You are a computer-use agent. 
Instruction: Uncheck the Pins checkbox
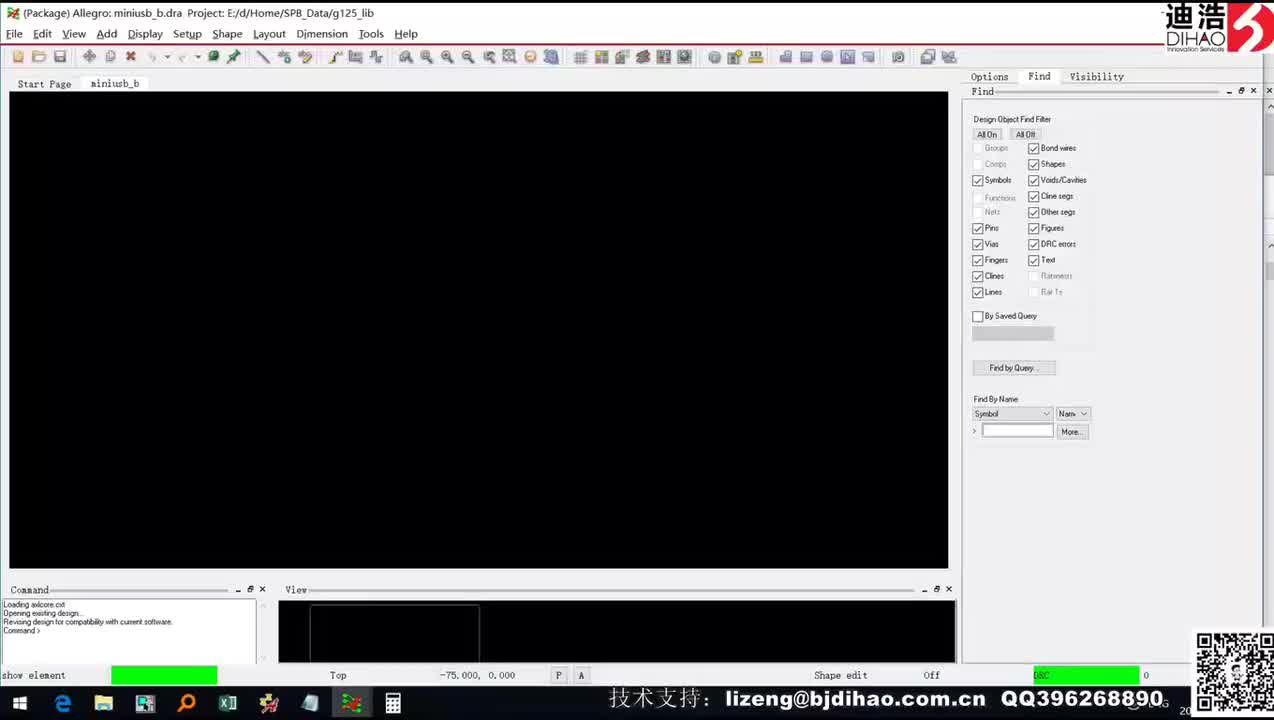[x=978, y=228]
